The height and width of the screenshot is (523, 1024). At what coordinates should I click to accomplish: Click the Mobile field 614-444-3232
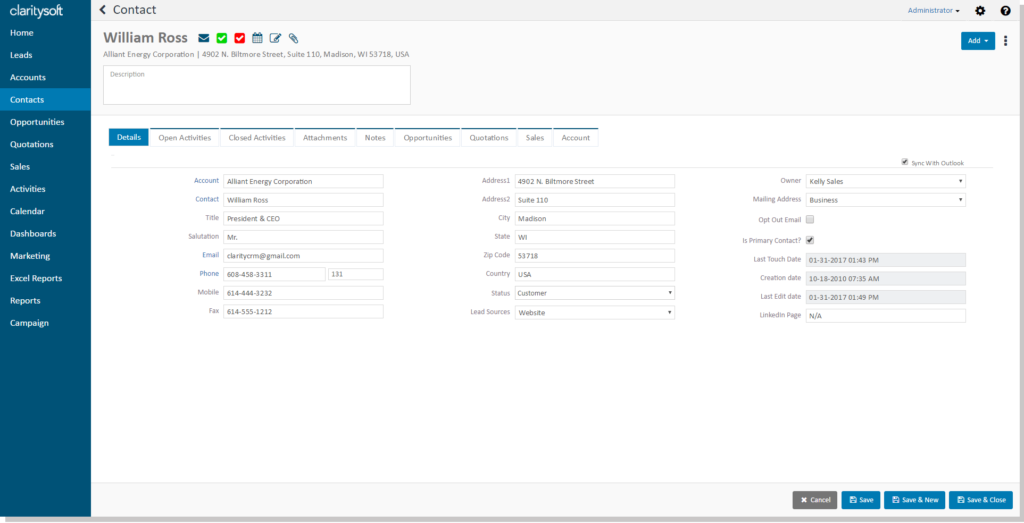click(303, 293)
